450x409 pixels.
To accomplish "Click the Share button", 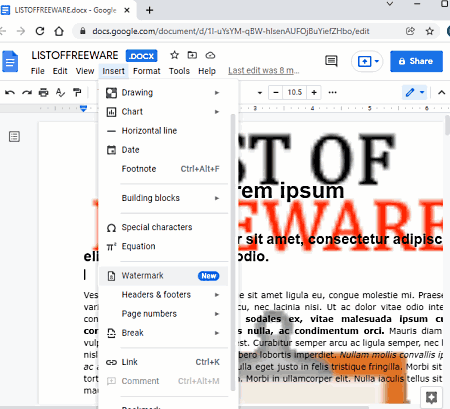I will pyautogui.click(x=417, y=61).
